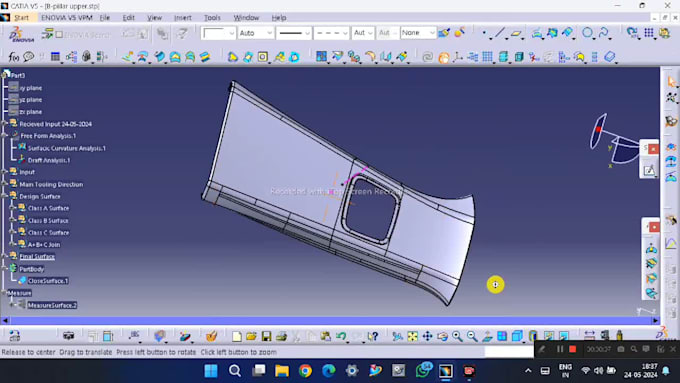Stop the screen recording

pyautogui.click(x=572, y=349)
